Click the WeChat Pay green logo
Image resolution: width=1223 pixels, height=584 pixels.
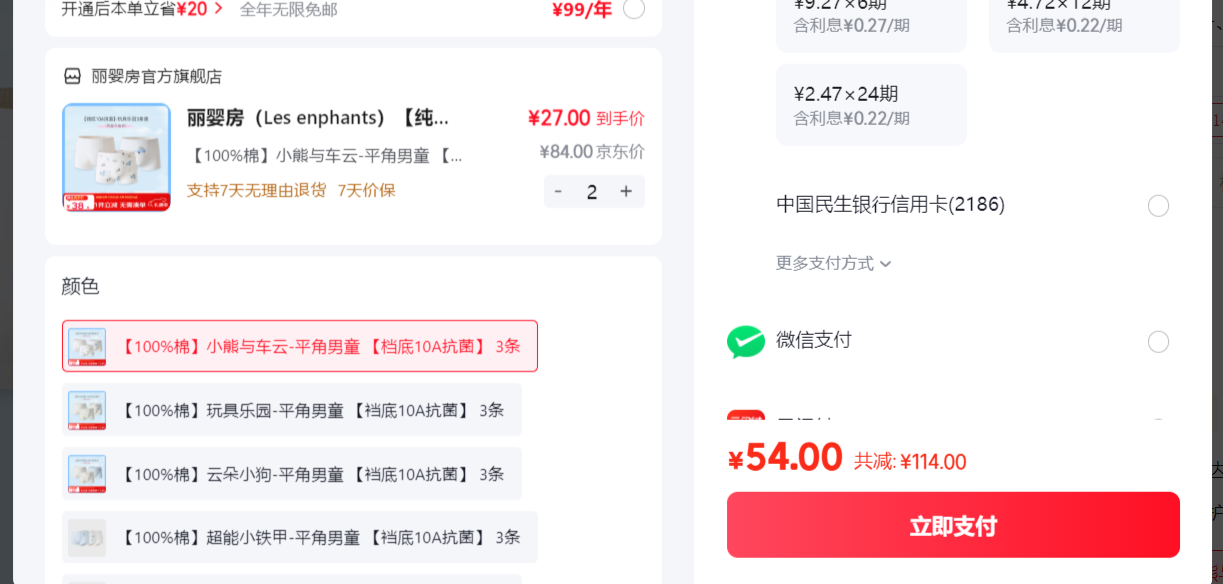(x=746, y=342)
